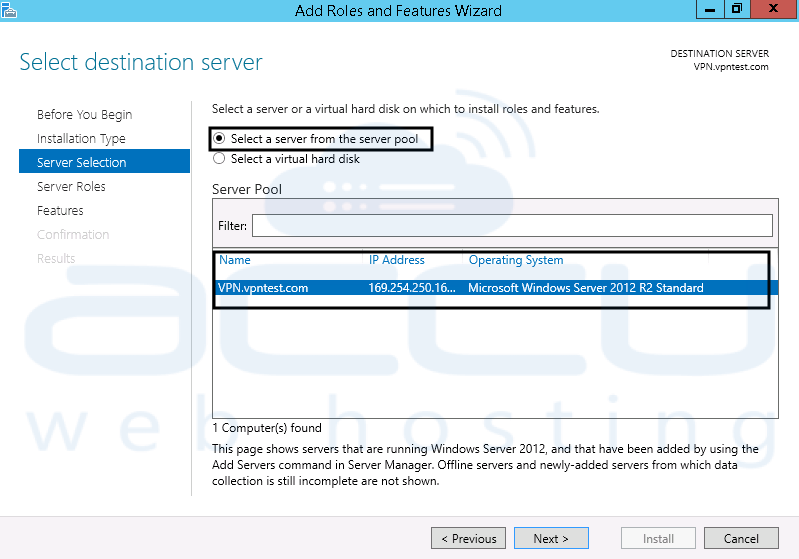Sort by Operating System column header
The height and width of the screenshot is (559, 799).
pyautogui.click(x=516, y=260)
